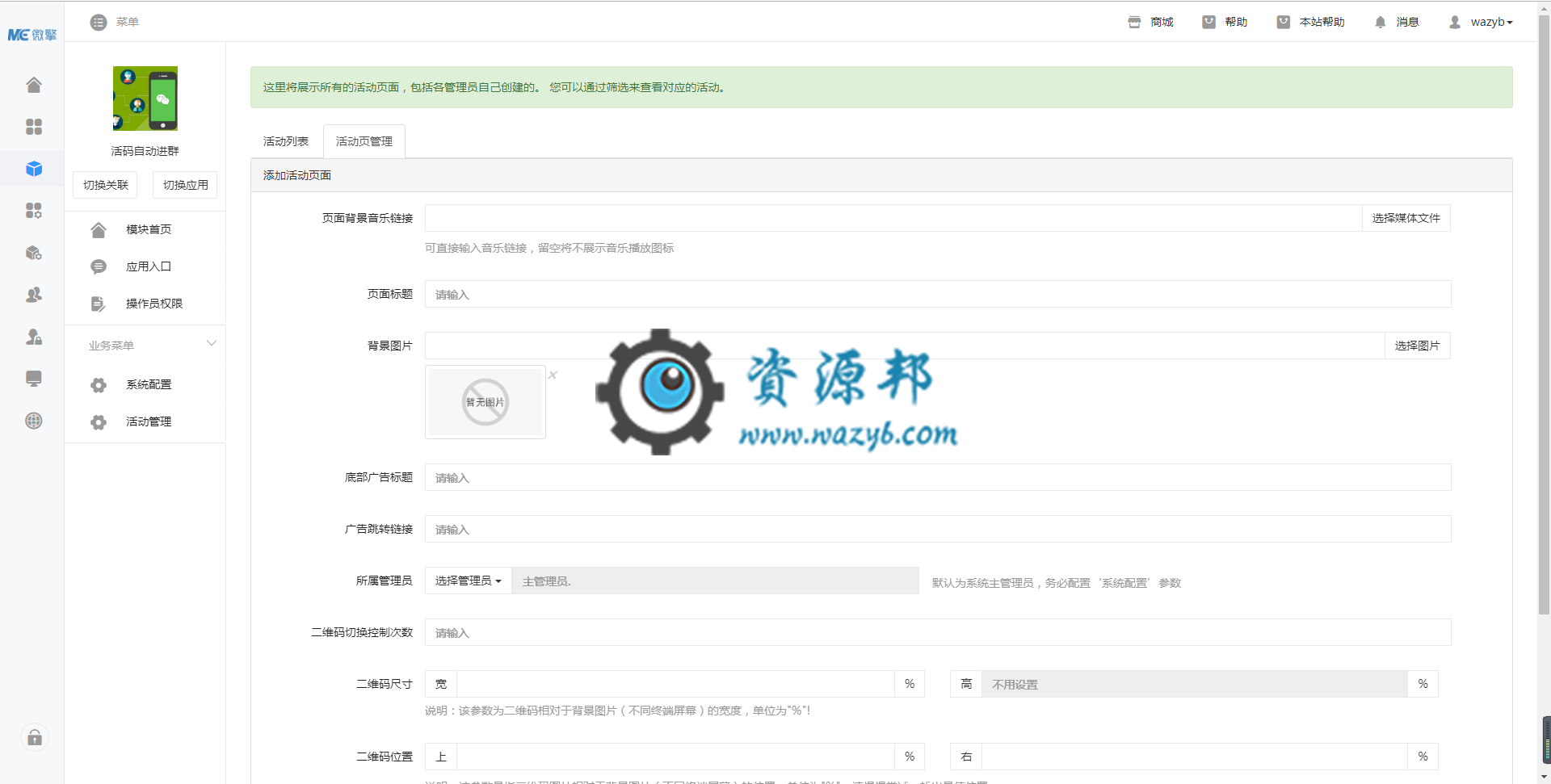Click 活码自动进群 app thumbnail
This screenshot has height=784, width=1551.
pyautogui.click(x=145, y=99)
